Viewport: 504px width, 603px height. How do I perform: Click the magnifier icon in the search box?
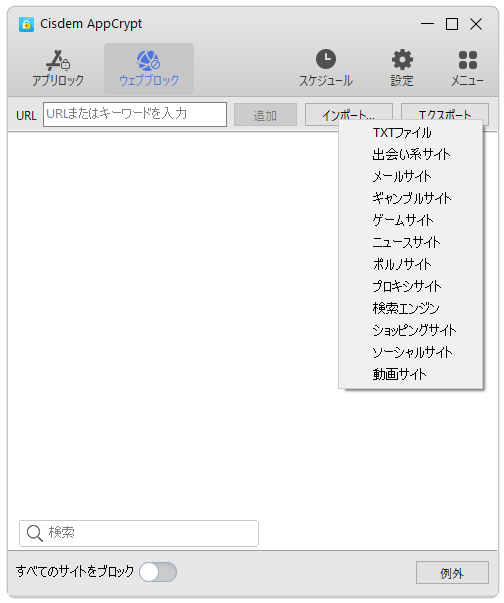pyautogui.click(x=35, y=533)
